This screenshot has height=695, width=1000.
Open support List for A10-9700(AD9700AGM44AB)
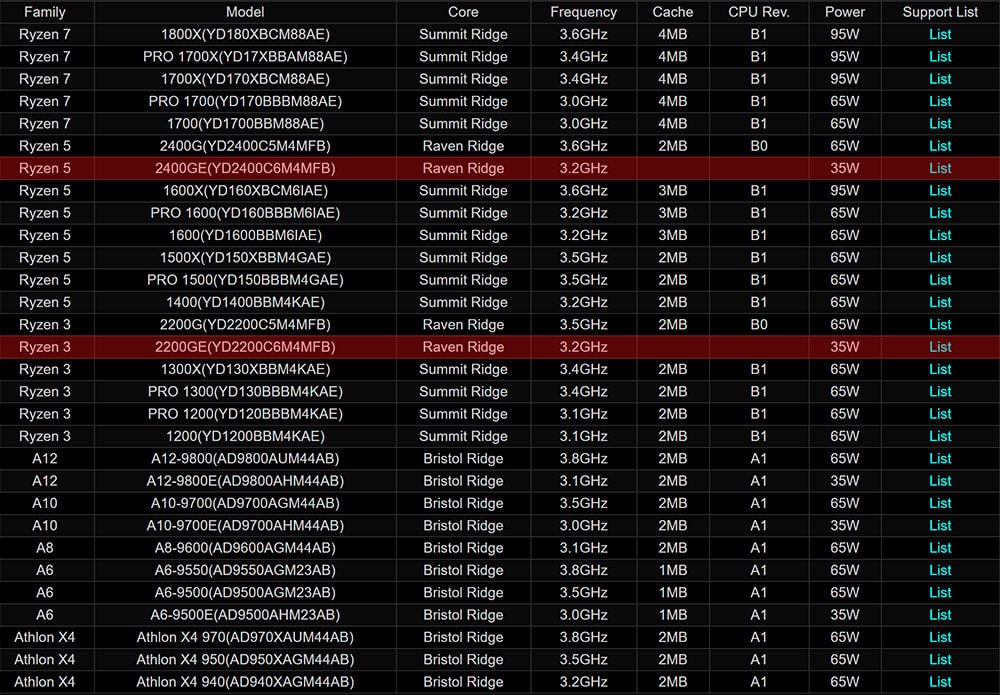point(940,503)
